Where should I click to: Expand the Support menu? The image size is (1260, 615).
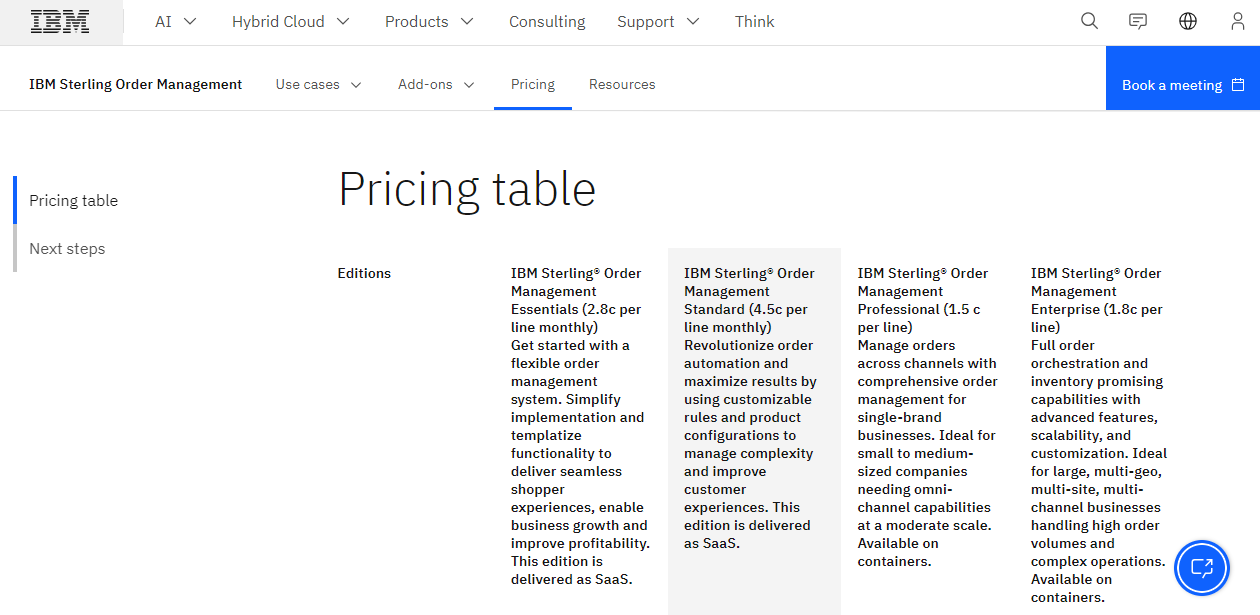[658, 21]
